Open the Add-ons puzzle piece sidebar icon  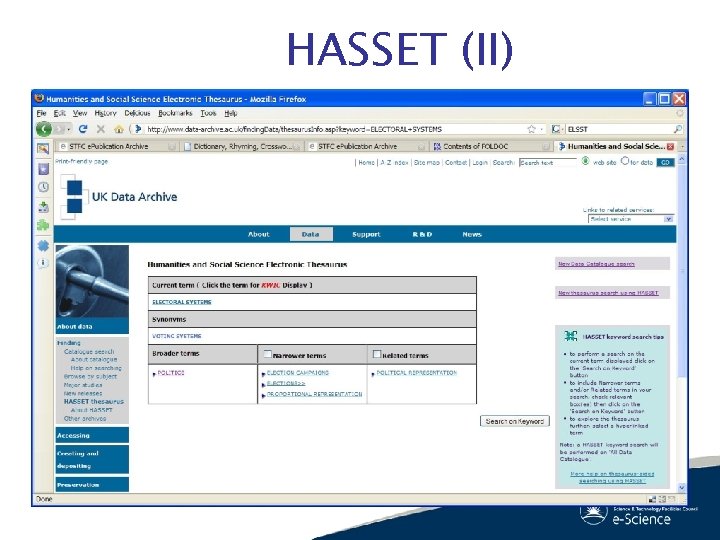pos(43,225)
